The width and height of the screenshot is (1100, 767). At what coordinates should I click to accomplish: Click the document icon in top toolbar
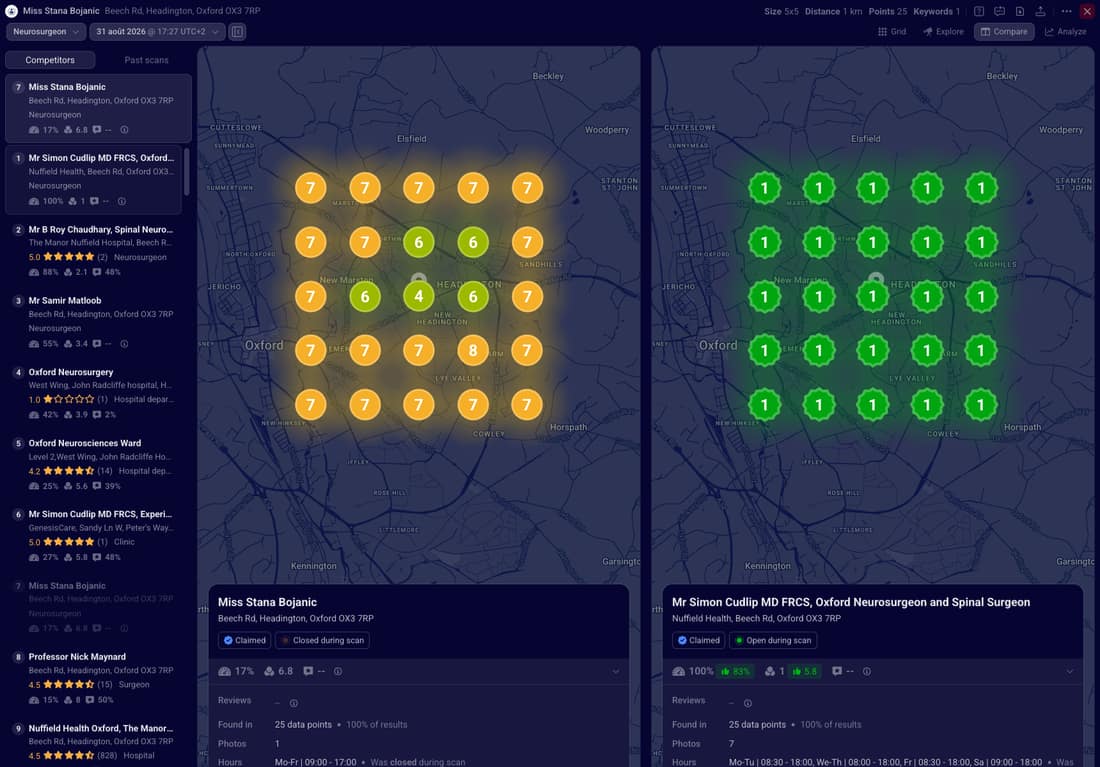pyautogui.click(x=1020, y=11)
